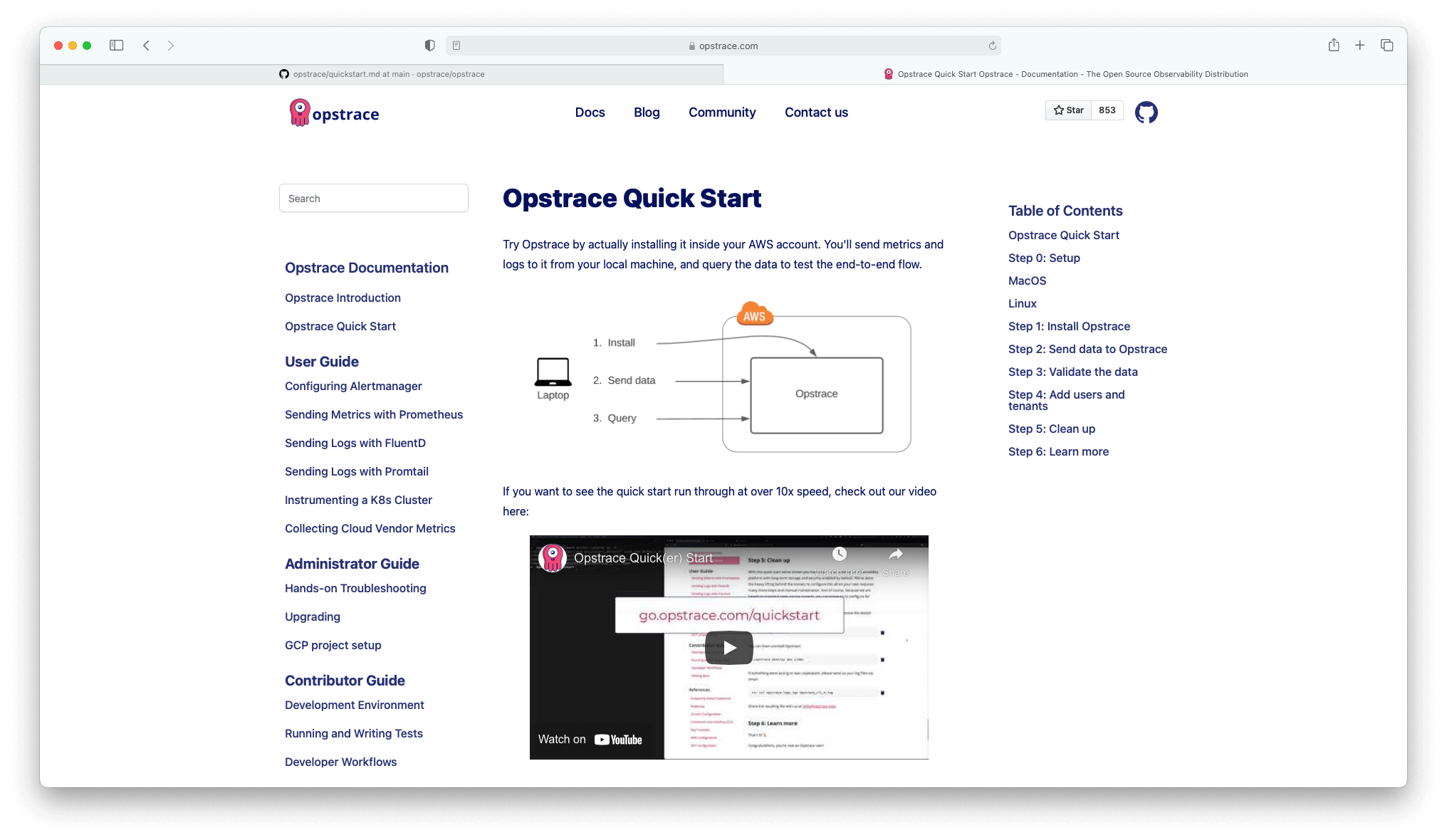
Task: Expand the Administrator Guide section
Action: (x=351, y=563)
